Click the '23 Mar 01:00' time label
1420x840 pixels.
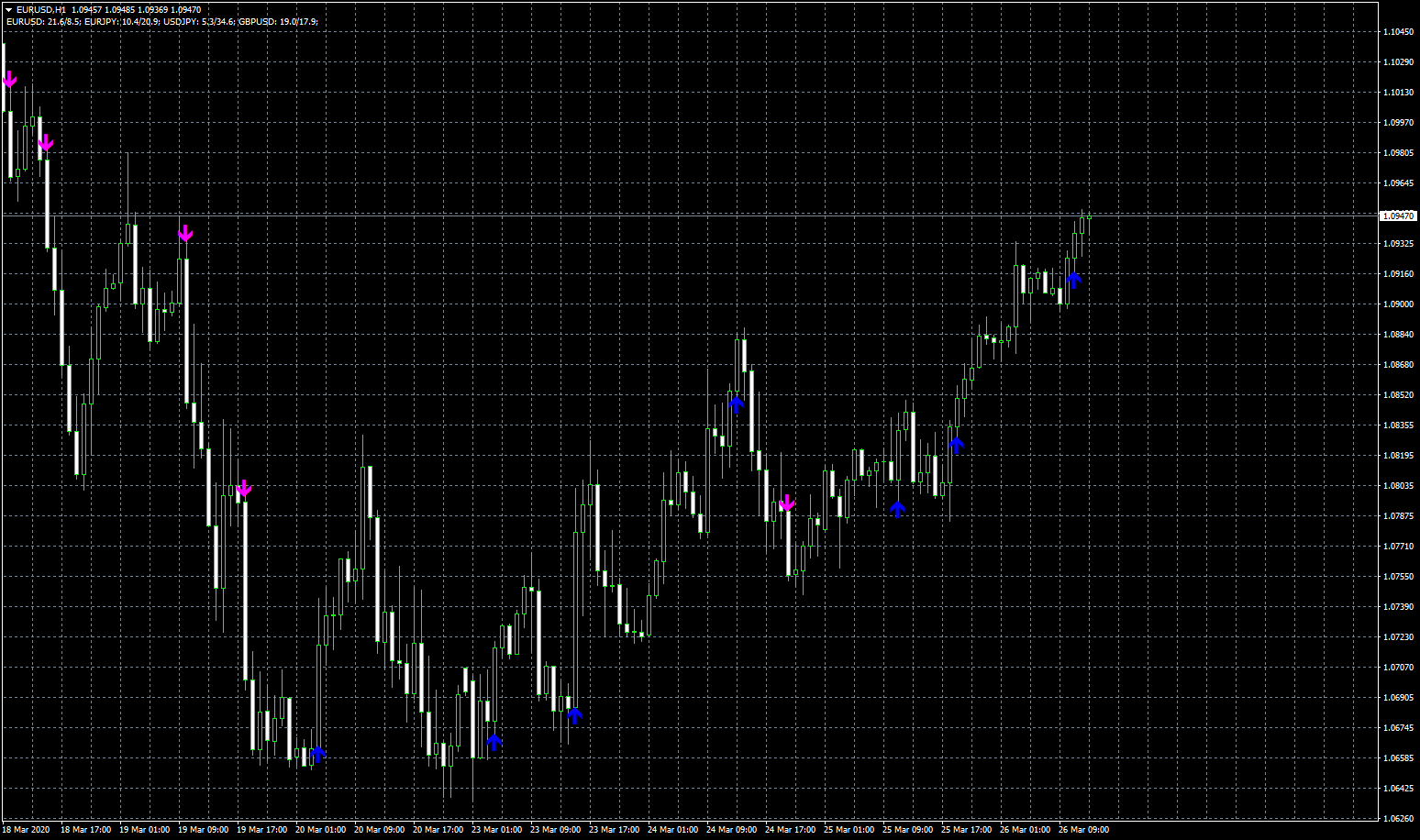coord(496,830)
